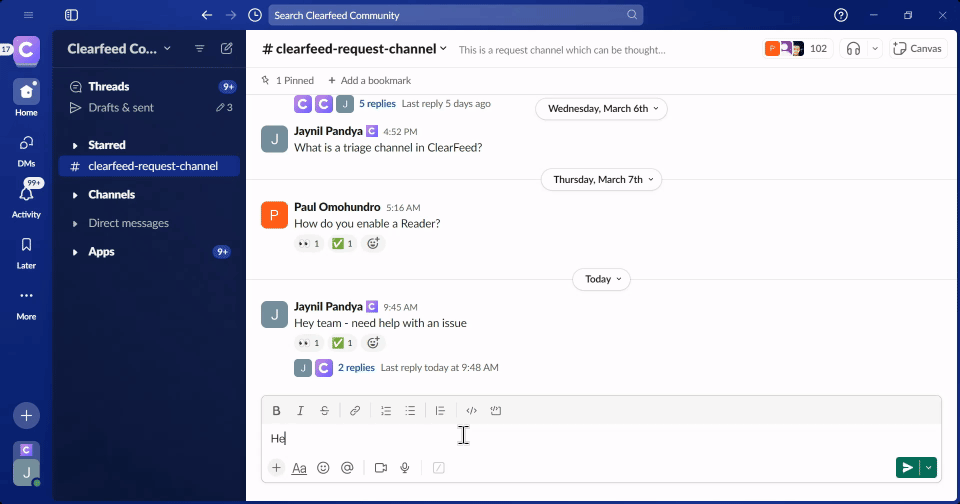
Task: Open send options dropdown arrow
Action: pos(930,467)
